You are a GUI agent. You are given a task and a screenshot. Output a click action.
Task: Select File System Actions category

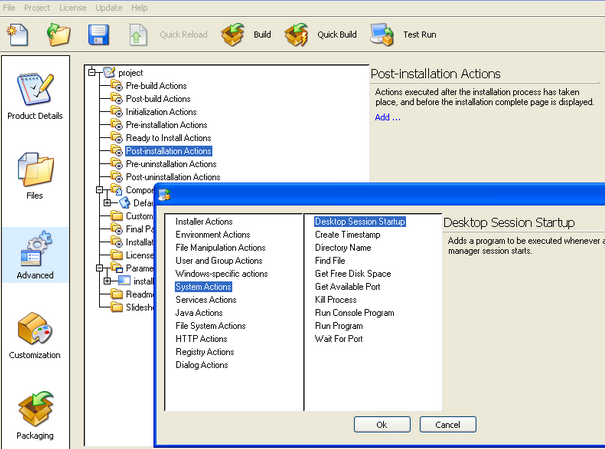pyautogui.click(x=210, y=326)
